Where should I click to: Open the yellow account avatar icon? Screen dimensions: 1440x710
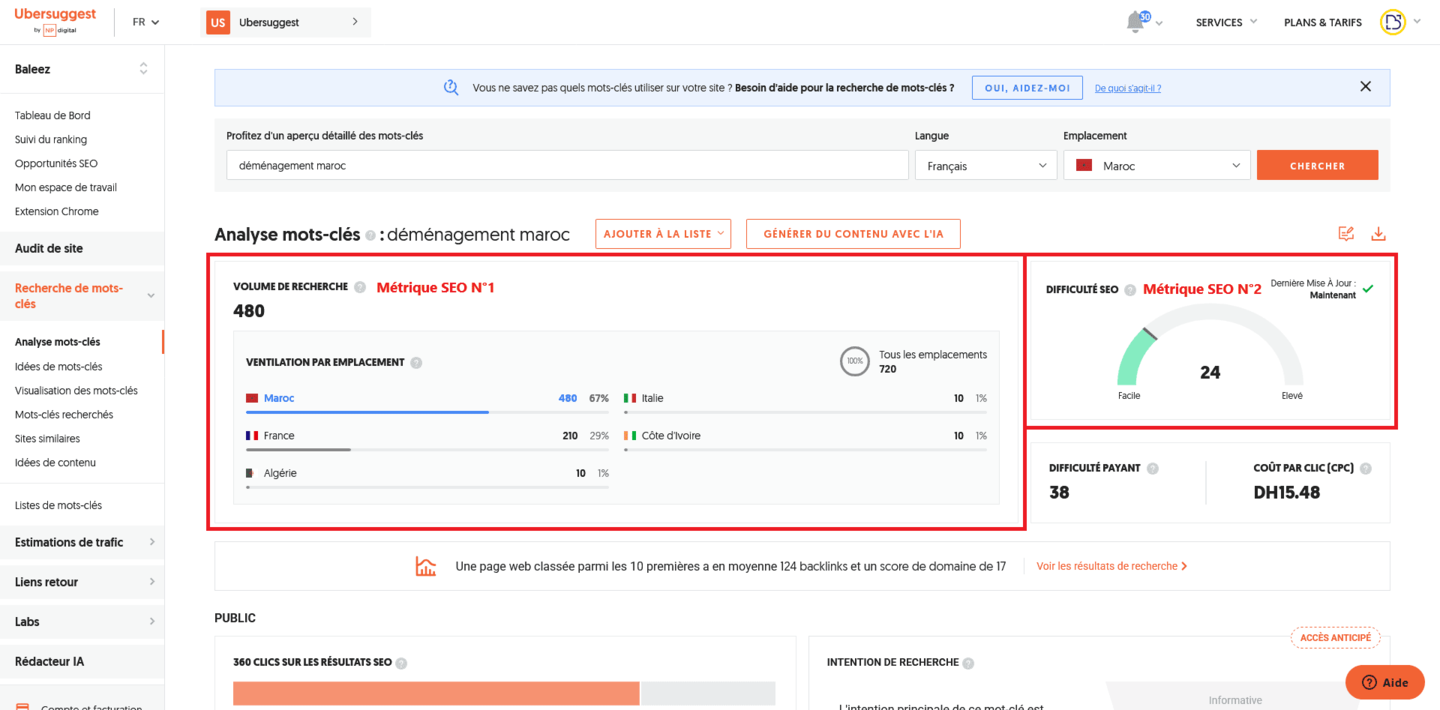coord(1393,21)
